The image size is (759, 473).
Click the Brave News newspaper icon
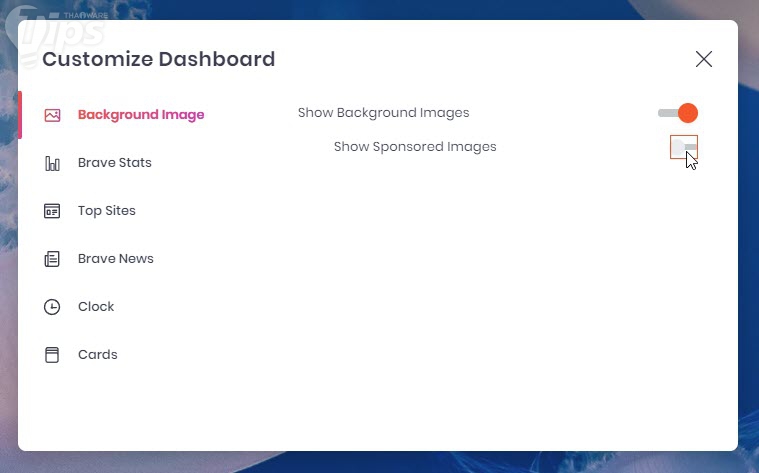52,259
